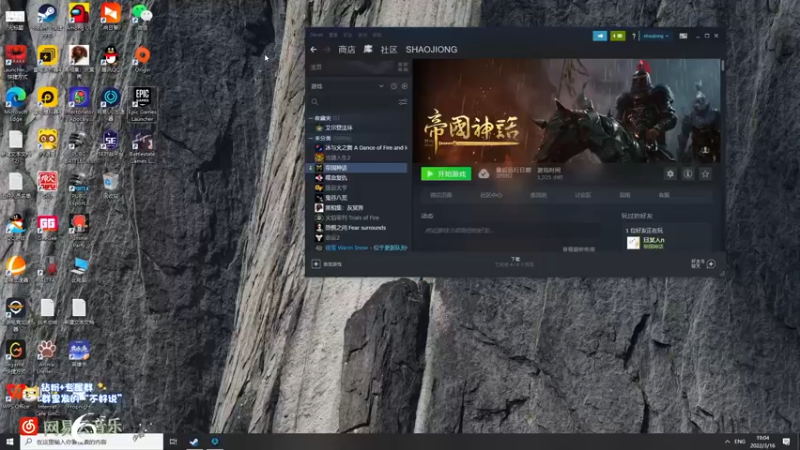800x450 pixels.
Task: Go forward with Steam's right arrow
Action: click(327, 49)
